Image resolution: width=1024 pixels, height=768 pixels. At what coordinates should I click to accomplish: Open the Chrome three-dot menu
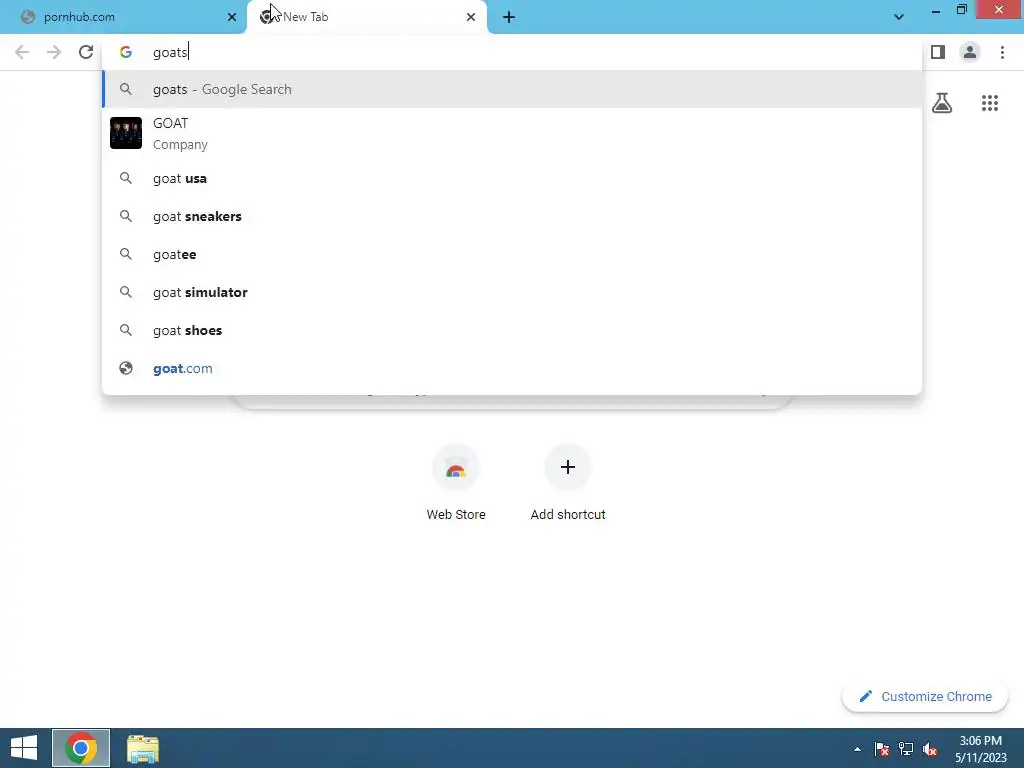click(1002, 52)
